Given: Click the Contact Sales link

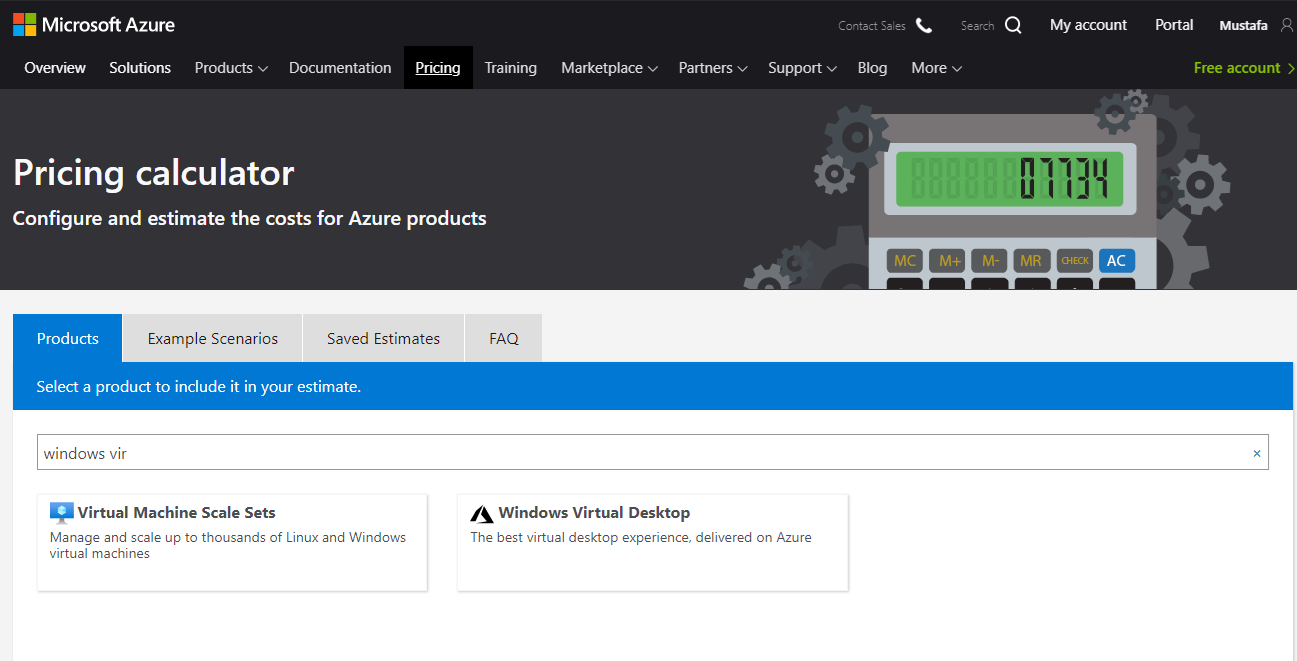Looking at the screenshot, I should (x=872, y=26).
